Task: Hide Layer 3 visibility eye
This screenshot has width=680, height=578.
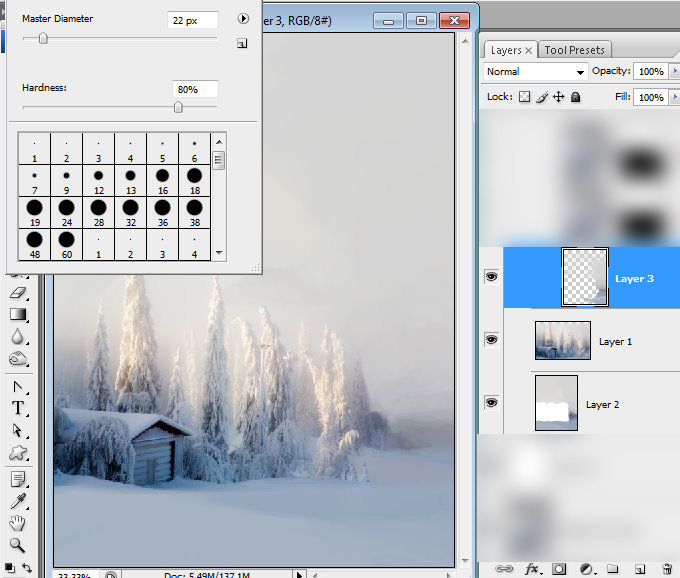Action: pyautogui.click(x=491, y=277)
